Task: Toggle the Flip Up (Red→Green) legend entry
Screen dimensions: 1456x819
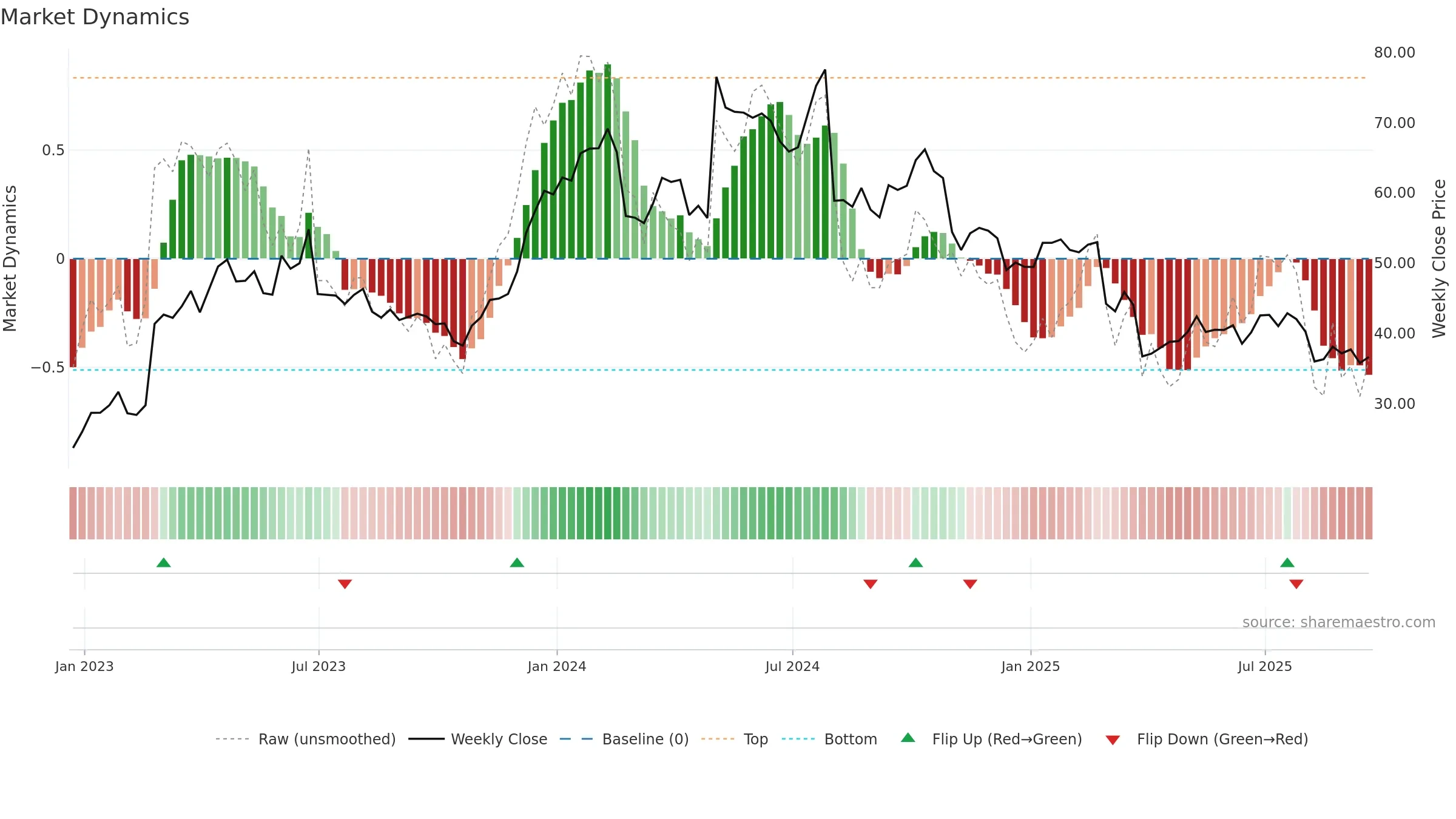Action: click(x=991, y=739)
